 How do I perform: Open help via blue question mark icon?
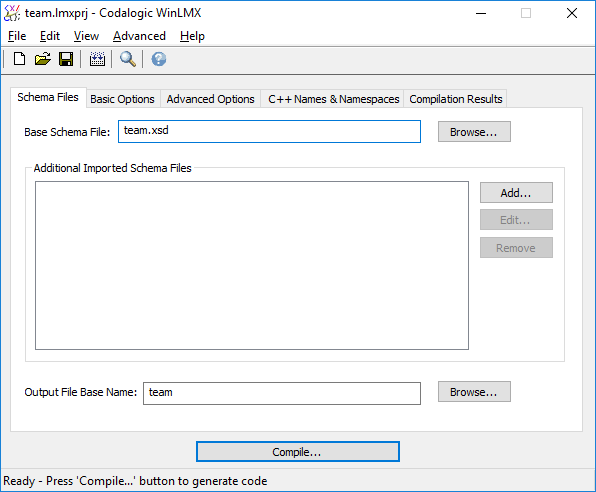(159, 59)
